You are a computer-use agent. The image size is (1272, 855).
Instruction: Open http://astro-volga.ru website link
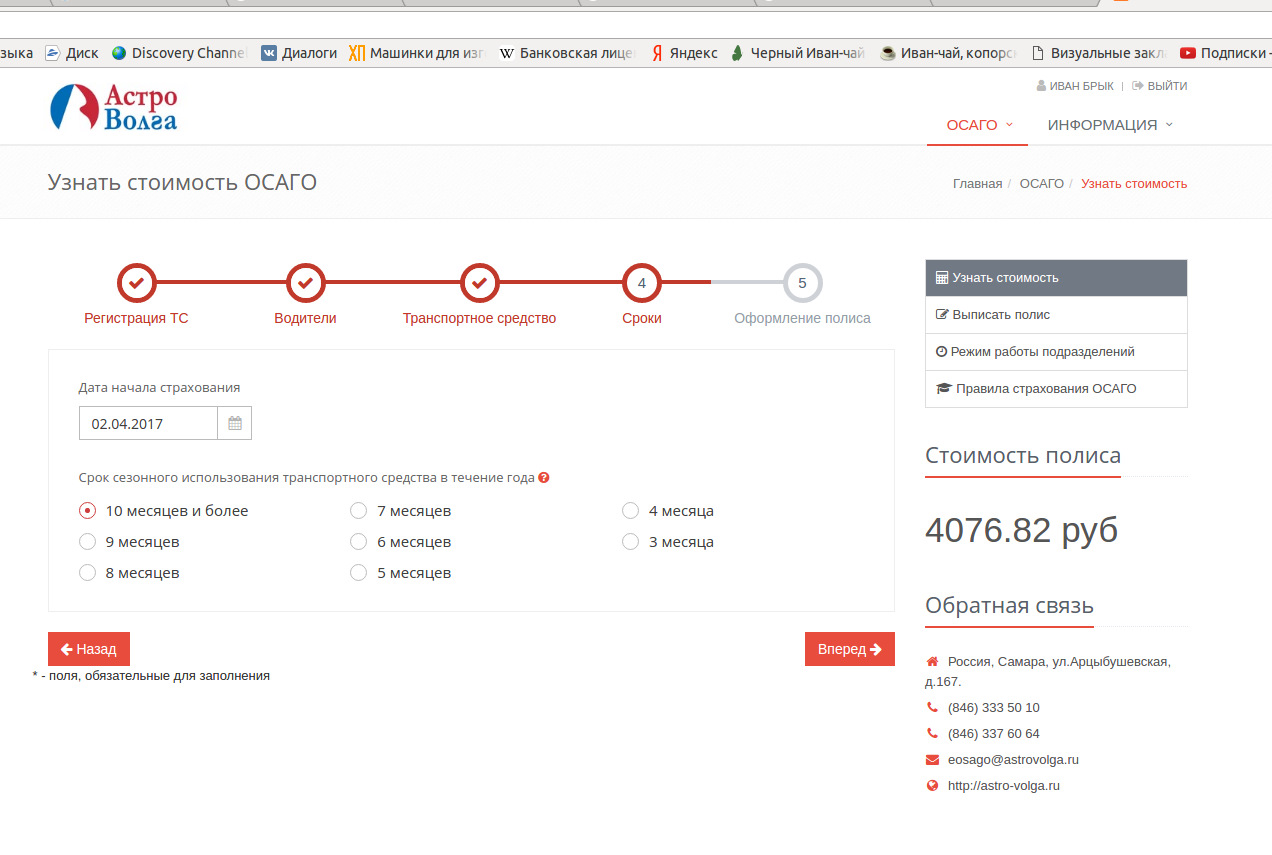click(x=1003, y=786)
